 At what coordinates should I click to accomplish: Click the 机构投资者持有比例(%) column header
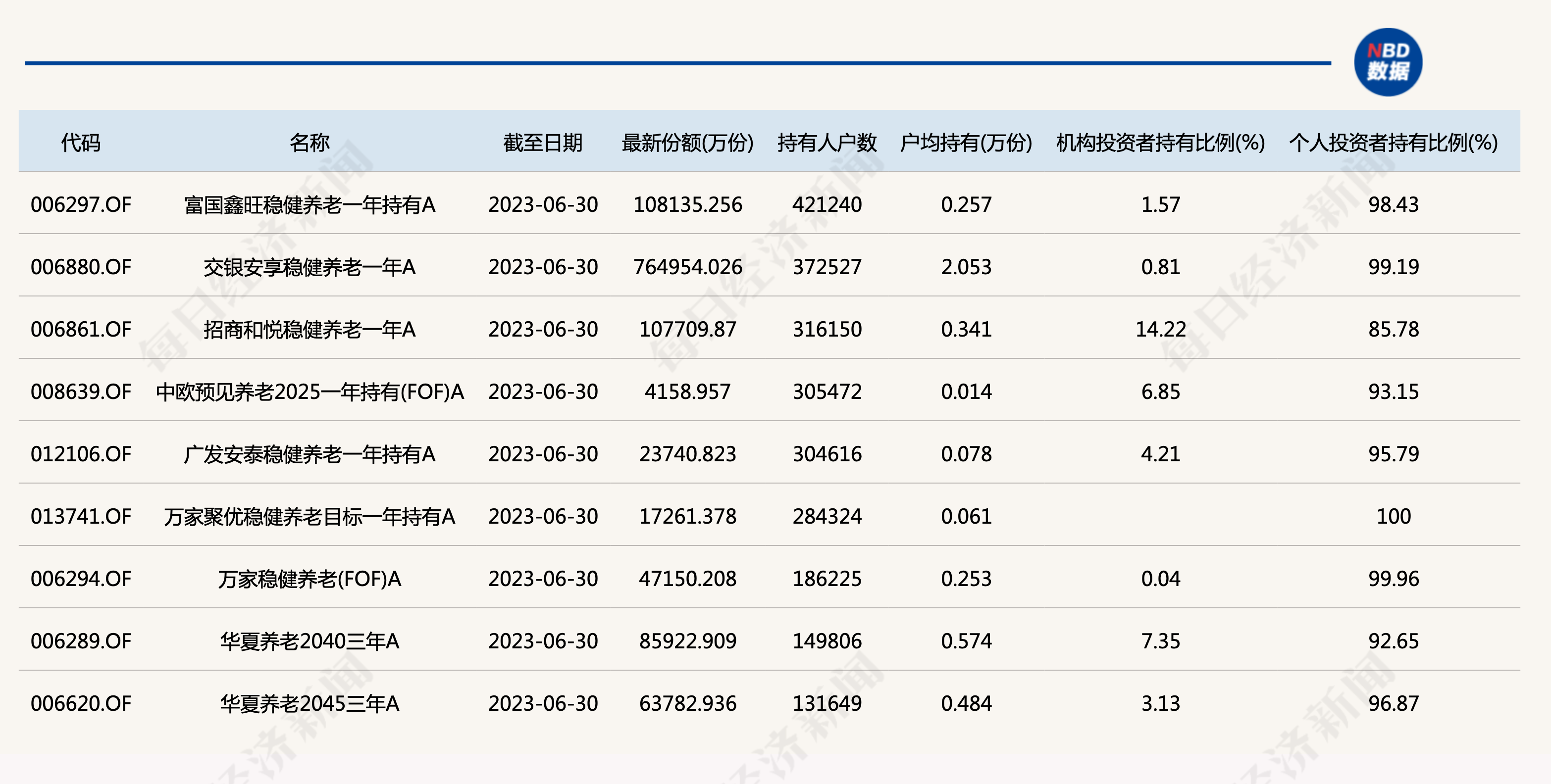pos(1160,143)
